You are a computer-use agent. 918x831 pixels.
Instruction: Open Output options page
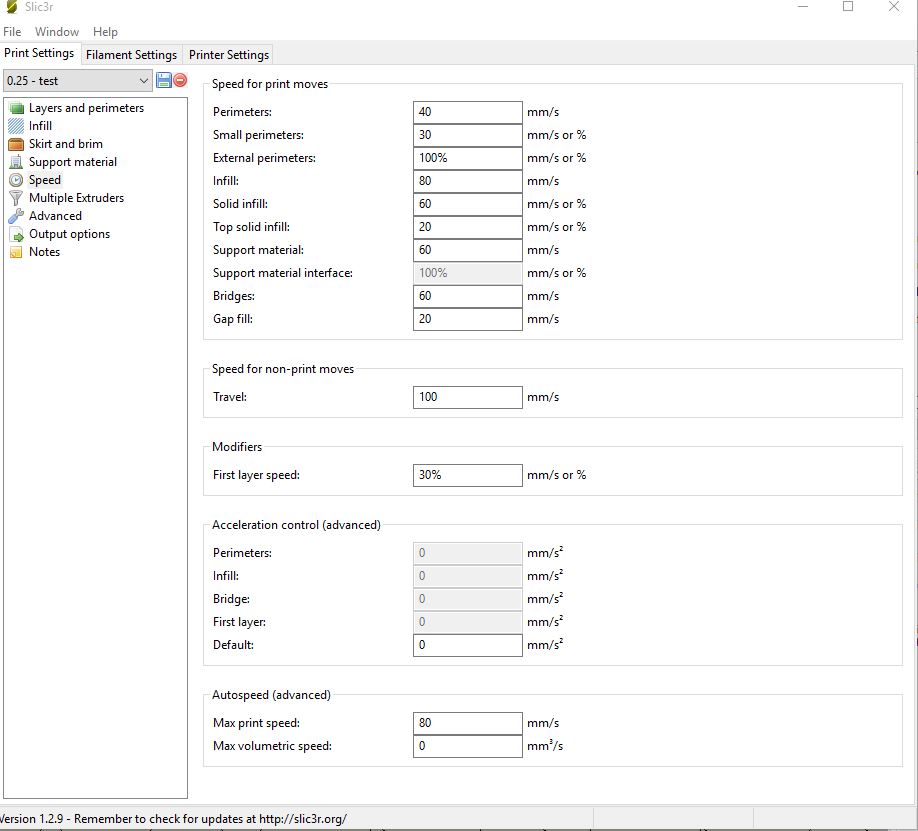tap(69, 234)
